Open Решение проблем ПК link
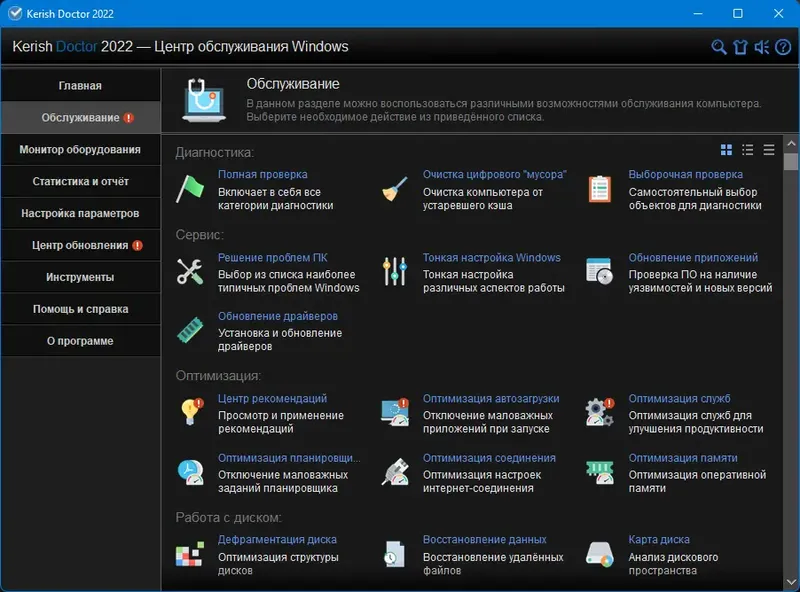Image resolution: width=800 pixels, height=592 pixels. click(x=272, y=258)
